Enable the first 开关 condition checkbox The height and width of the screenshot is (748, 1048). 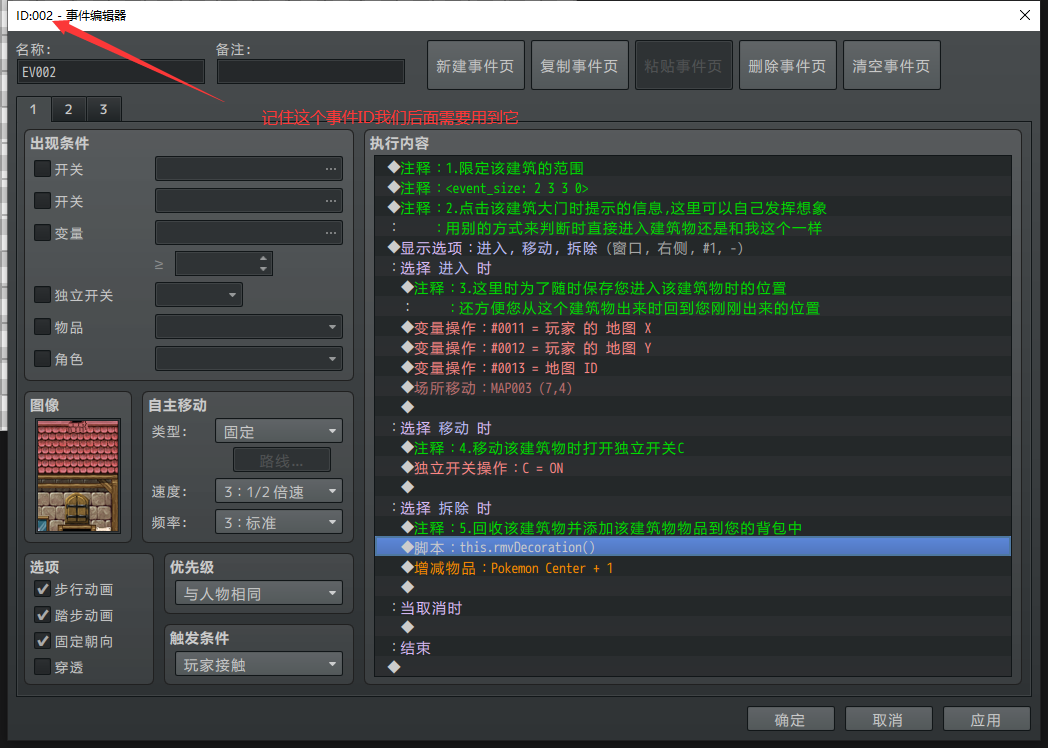pyautogui.click(x=42, y=168)
